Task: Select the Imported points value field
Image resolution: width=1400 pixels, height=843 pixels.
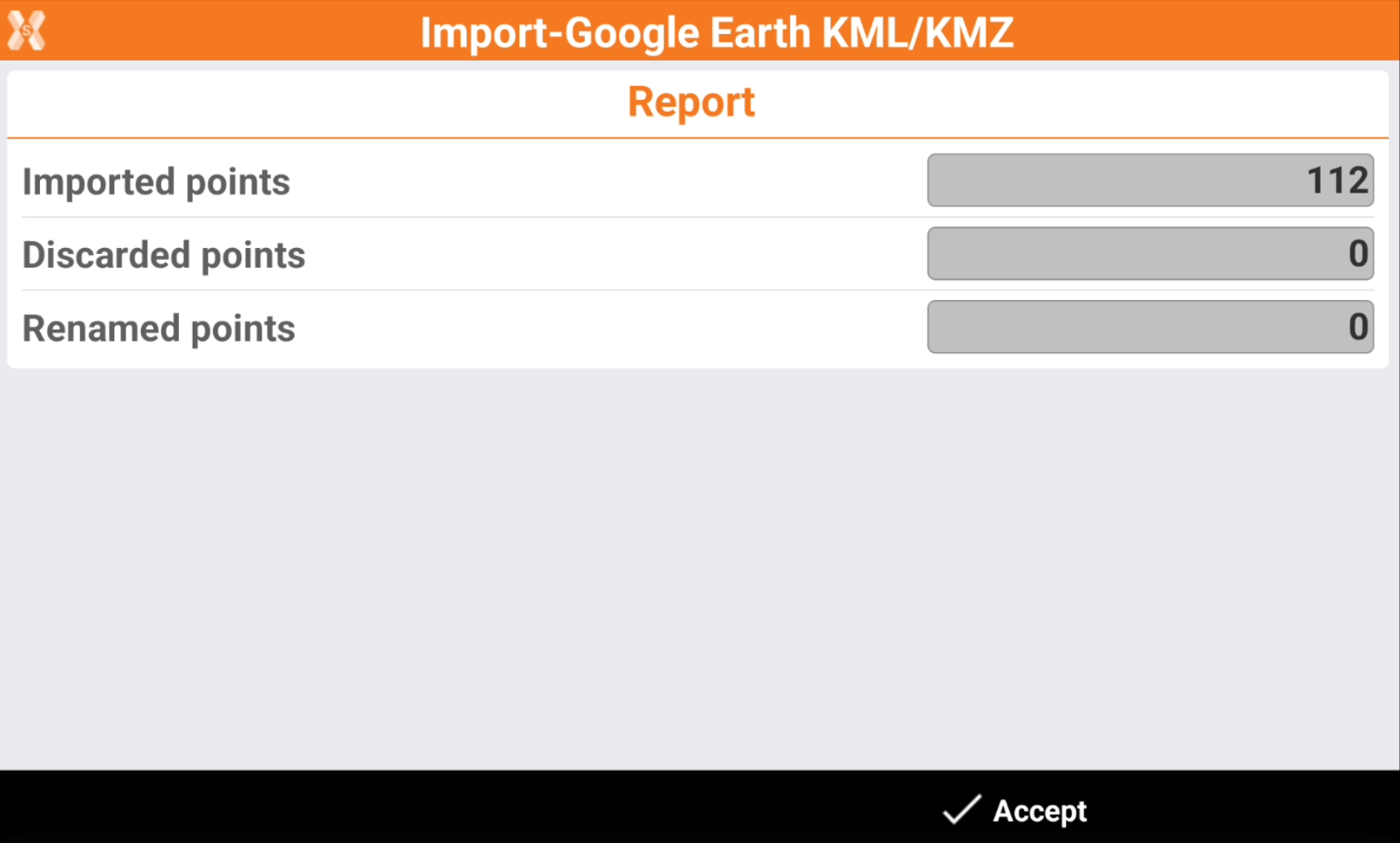Action: 1149,181
